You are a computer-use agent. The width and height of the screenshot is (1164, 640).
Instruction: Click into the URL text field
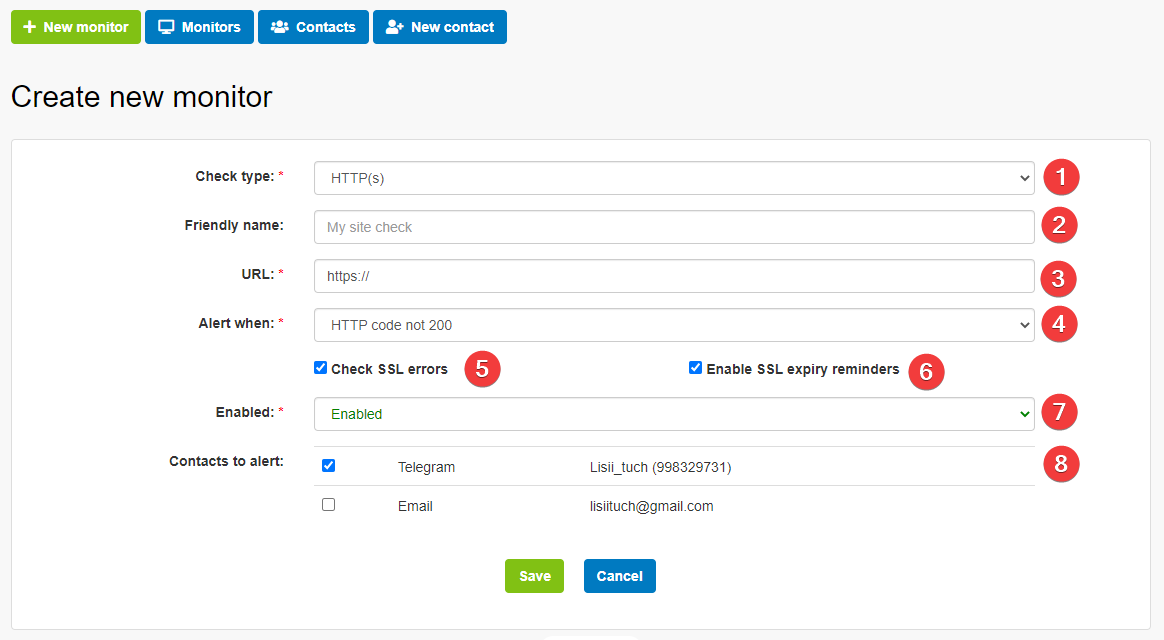pyautogui.click(x=674, y=276)
